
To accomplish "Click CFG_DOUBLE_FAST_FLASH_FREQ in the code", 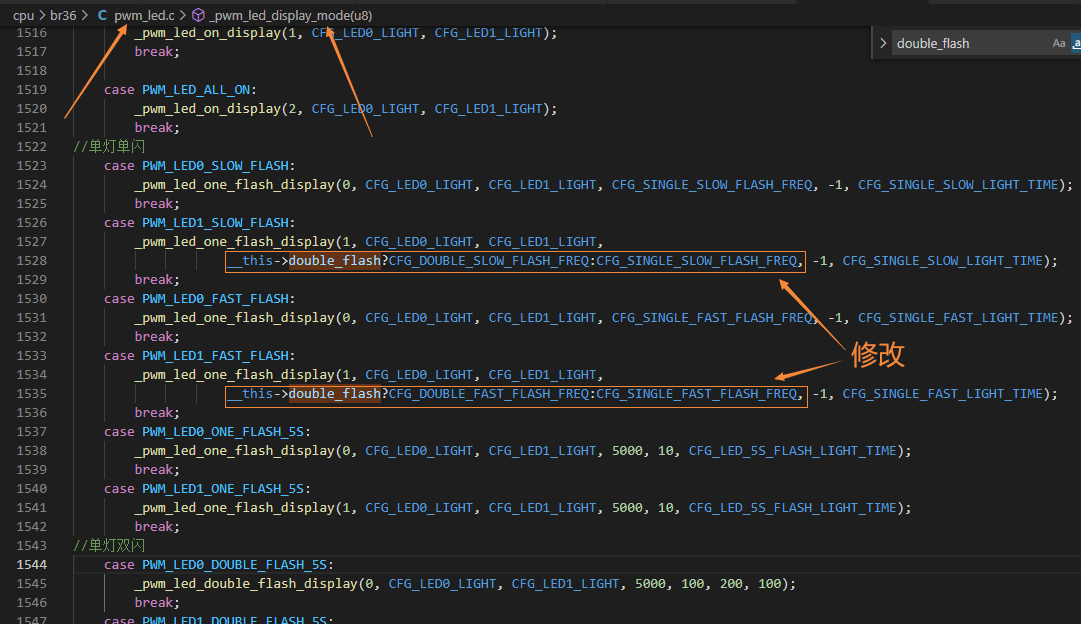I will tap(489, 394).
